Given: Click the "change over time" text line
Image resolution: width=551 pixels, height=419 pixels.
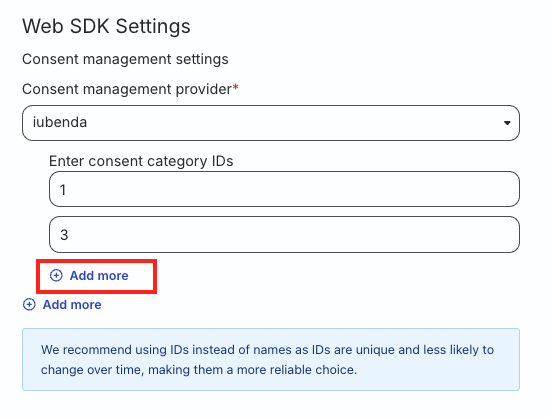Looking at the screenshot, I should [199, 370].
